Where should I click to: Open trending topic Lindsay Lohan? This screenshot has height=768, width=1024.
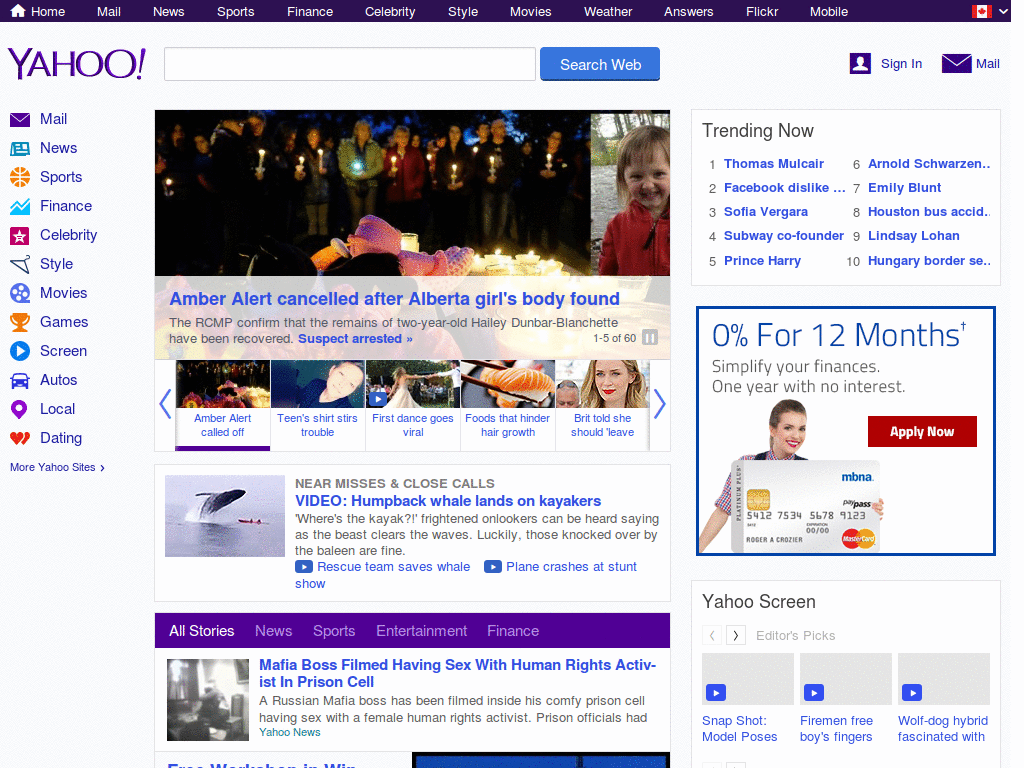coord(914,236)
